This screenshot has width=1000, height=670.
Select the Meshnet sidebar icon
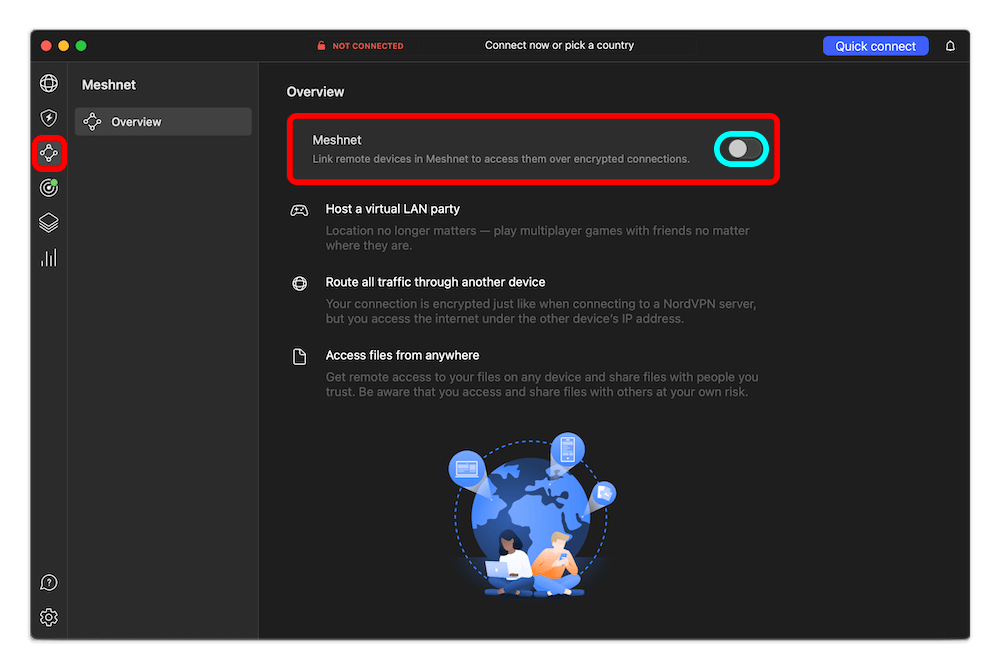pyautogui.click(x=48, y=153)
